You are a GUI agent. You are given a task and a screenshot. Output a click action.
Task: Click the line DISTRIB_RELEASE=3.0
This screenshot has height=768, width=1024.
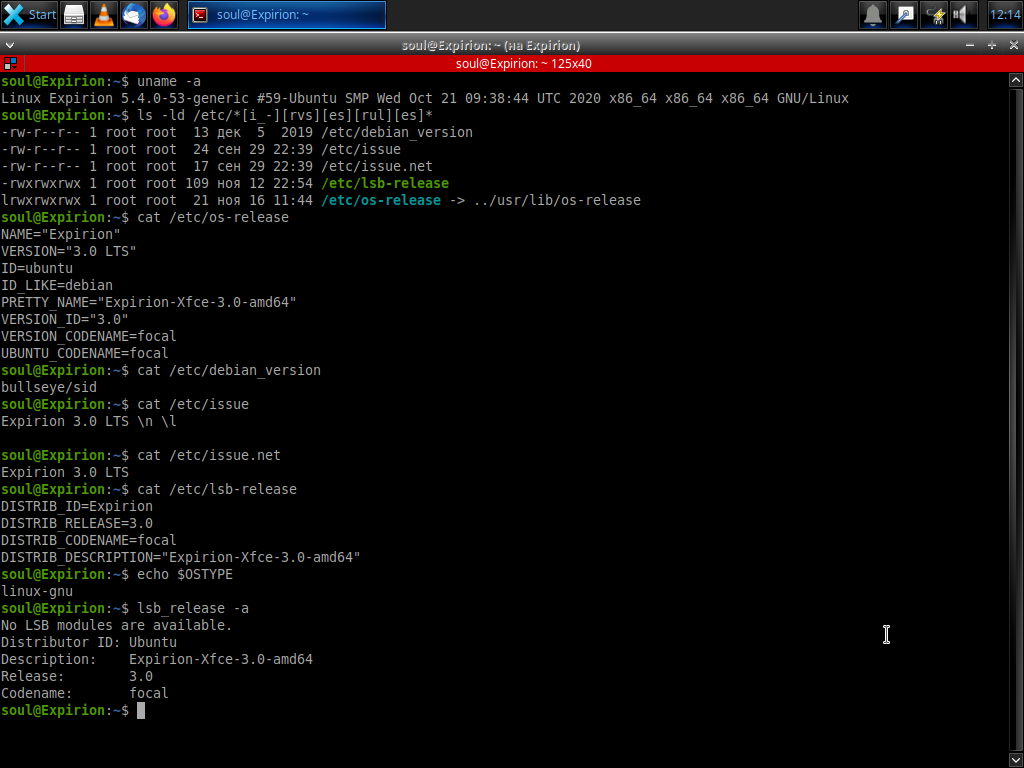(x=77, y=523)
